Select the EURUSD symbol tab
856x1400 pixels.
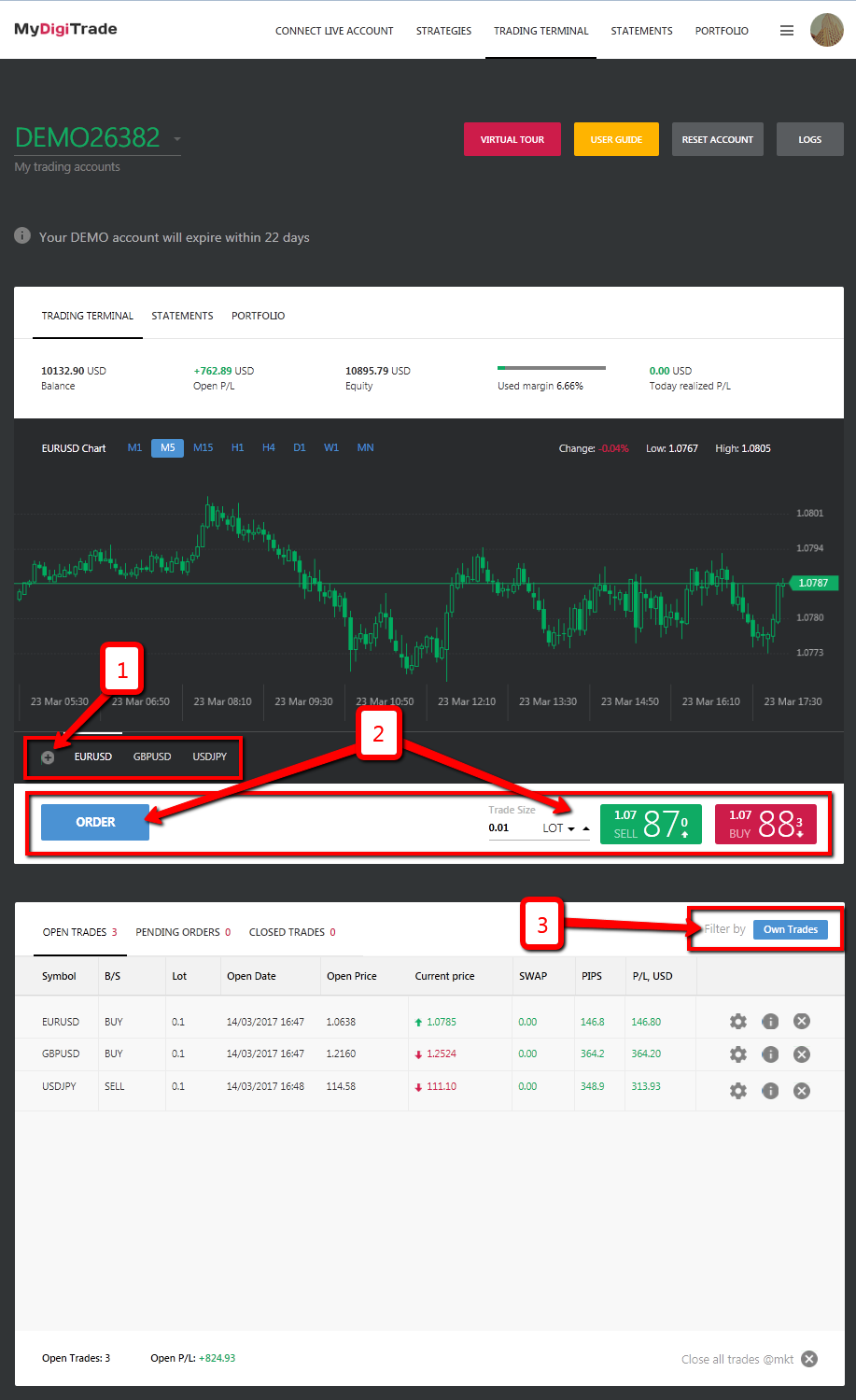[x=93, y=757]
